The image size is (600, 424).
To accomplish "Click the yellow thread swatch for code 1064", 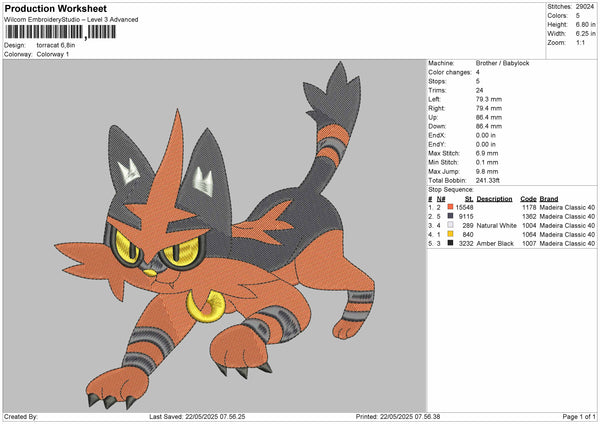I will pyautogui.click(x=450, y=234).
